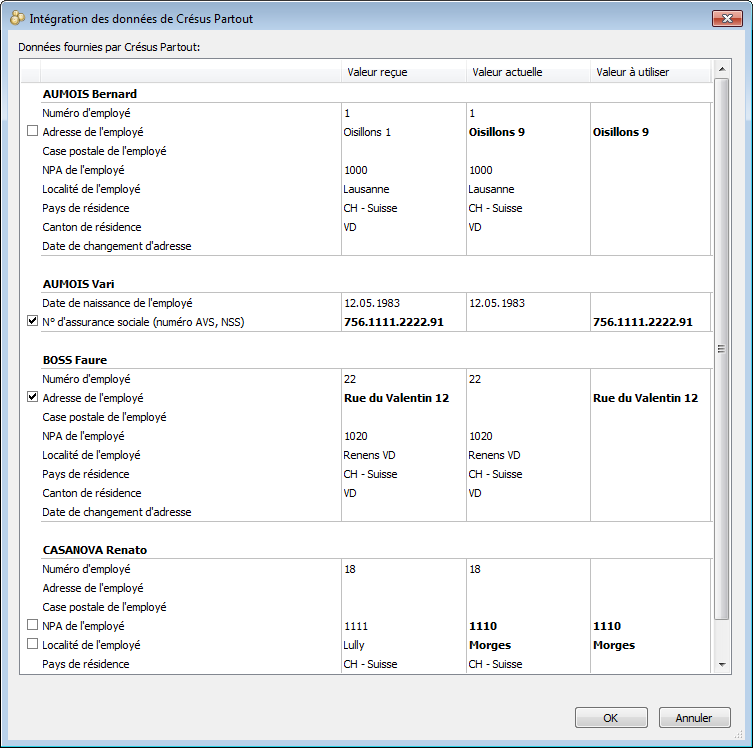Click current NPA 1020 for BOSS Faure
The height and width of the screenshot is (748, 753).
[x=481, y=436]
